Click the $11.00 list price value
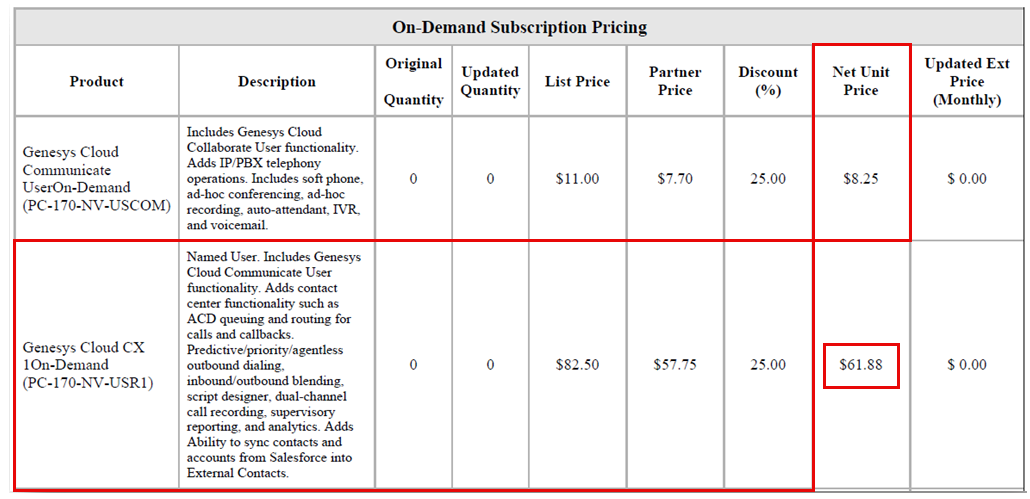The image size is (1030, 499). coord(577,179)
